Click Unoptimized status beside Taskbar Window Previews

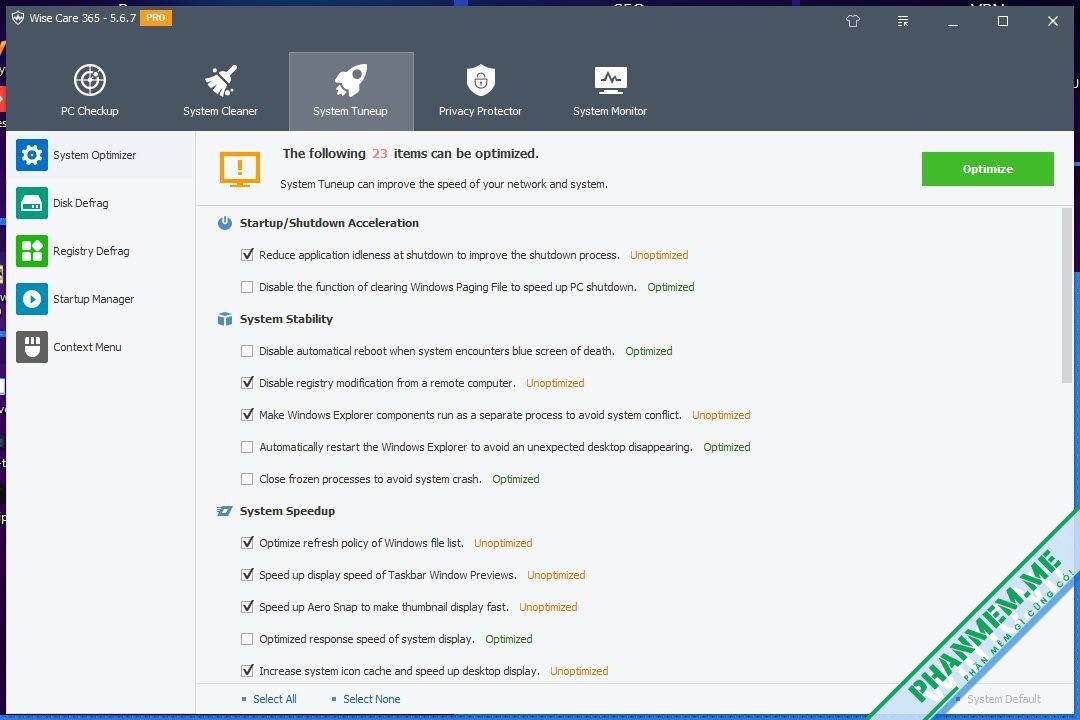point(557,575)
